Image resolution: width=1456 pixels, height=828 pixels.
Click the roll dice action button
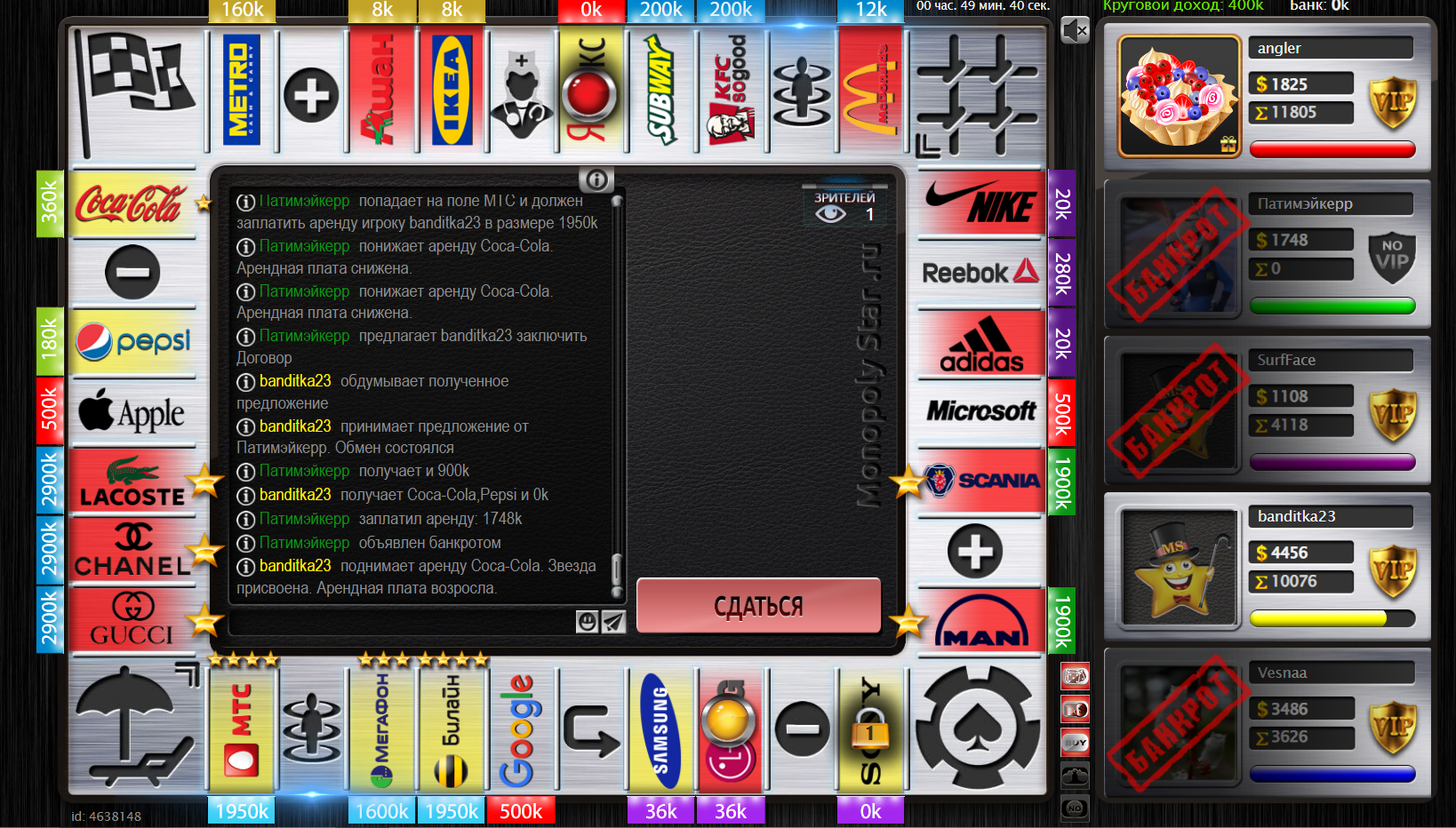click(x=1075, y=677)
